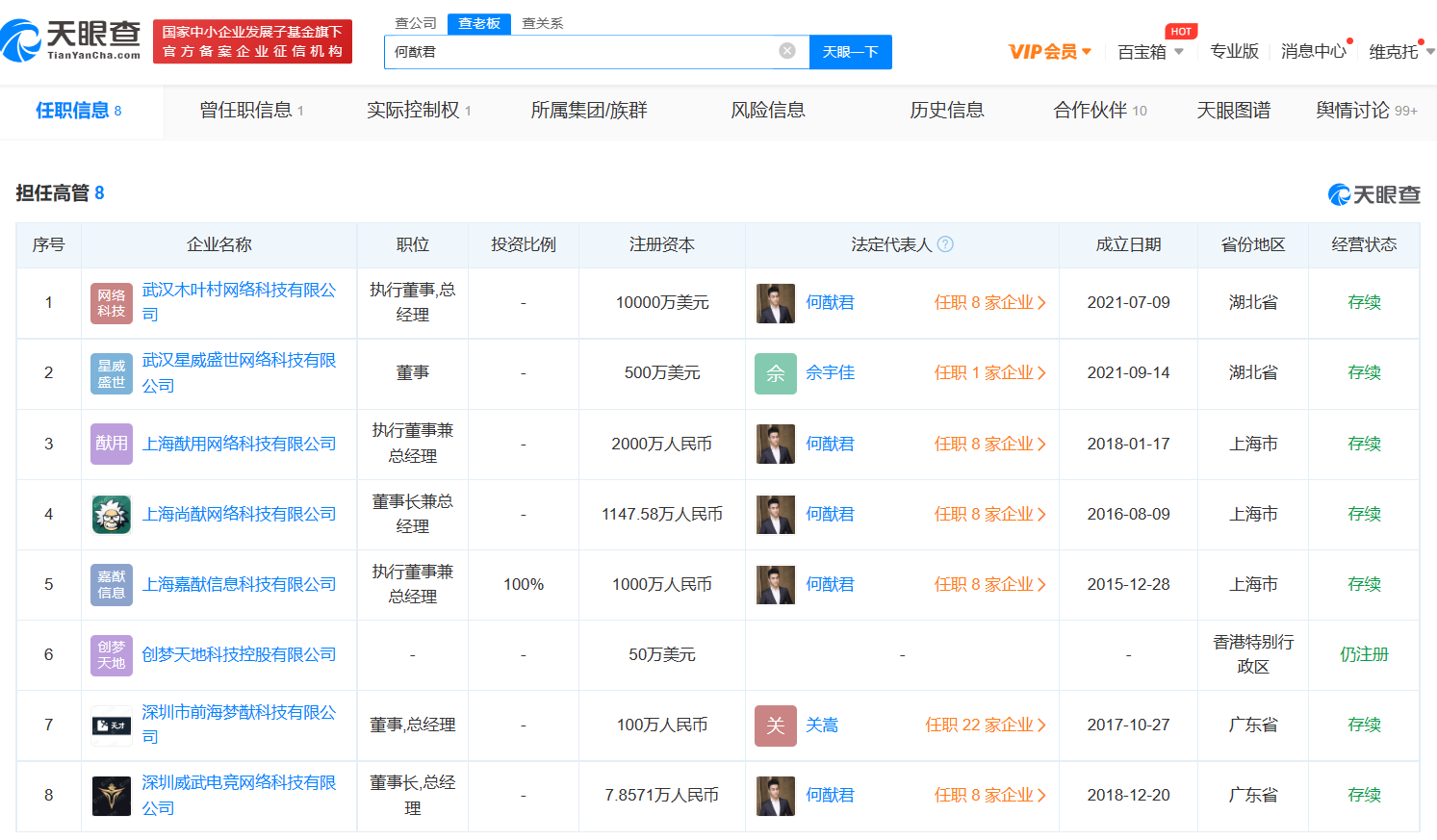1437x840 pixels.
Task: Click the 2015-12-28 founding date cell
Action: pyautogui.click(x=1128, y=584)
